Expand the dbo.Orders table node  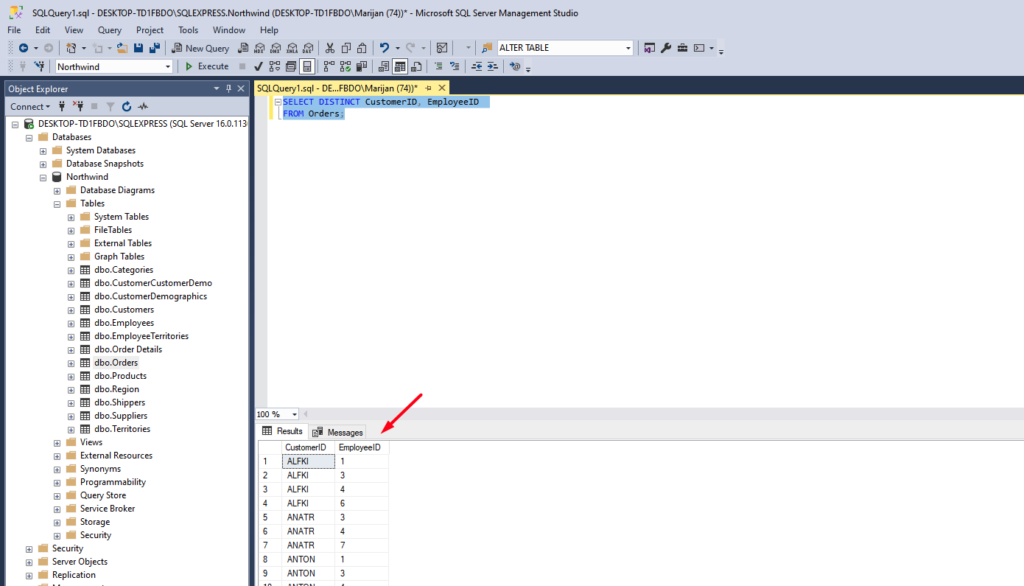71,363
